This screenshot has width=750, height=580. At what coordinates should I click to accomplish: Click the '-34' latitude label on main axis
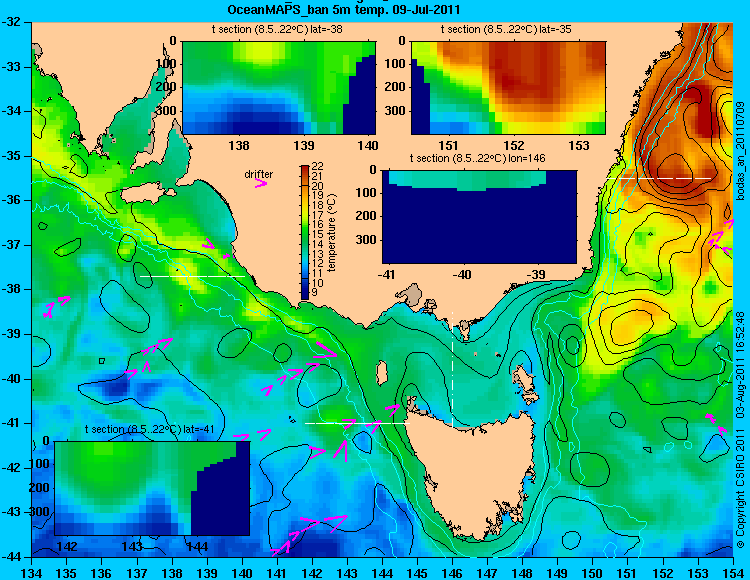pos(11,111)
